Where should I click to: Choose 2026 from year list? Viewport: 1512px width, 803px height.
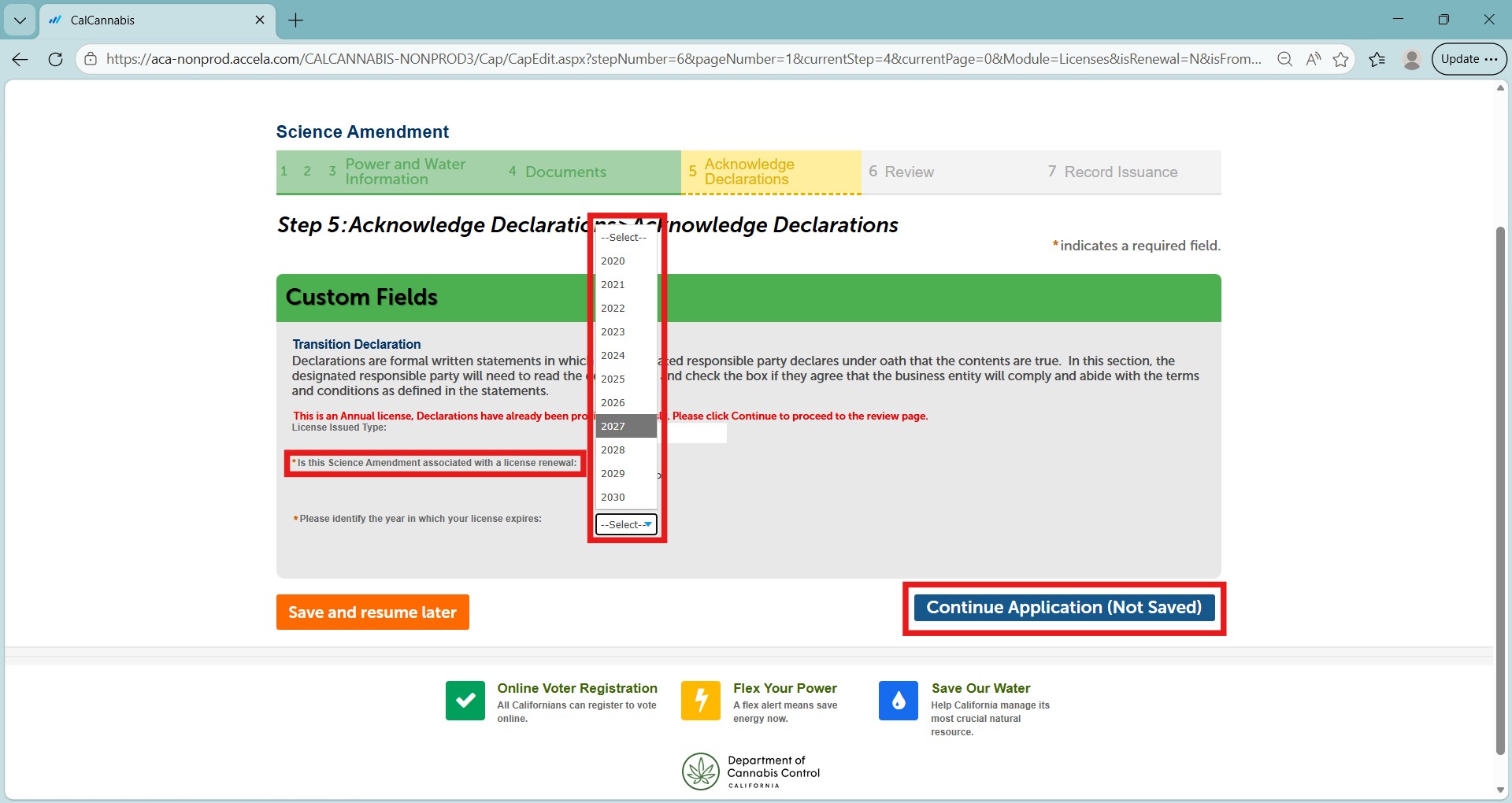[626, 402]
